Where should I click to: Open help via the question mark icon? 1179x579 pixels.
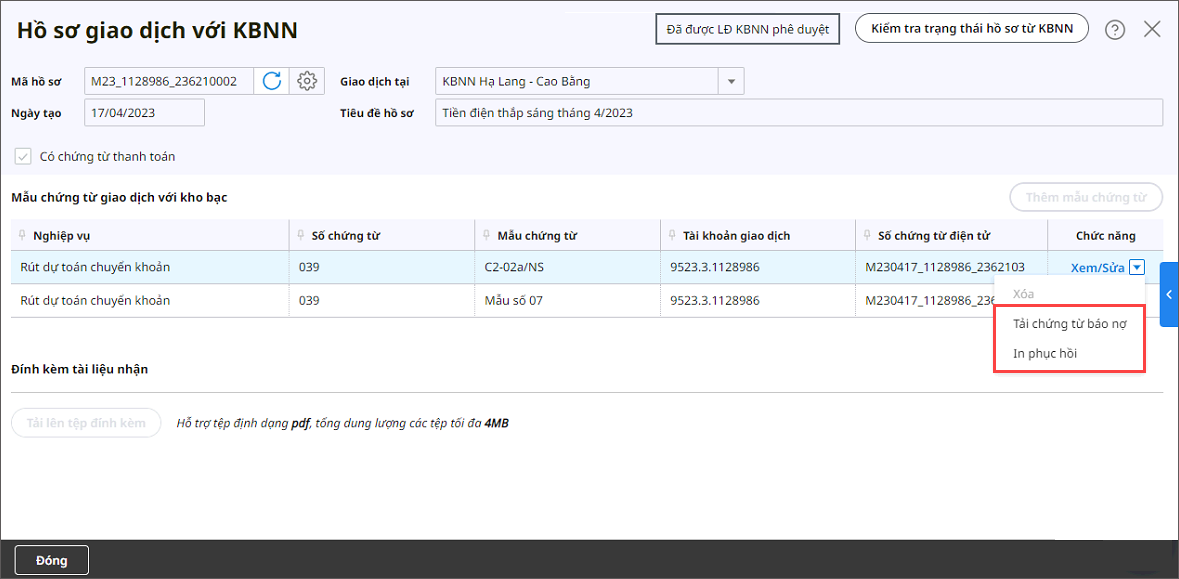[x=1115, y=30]
